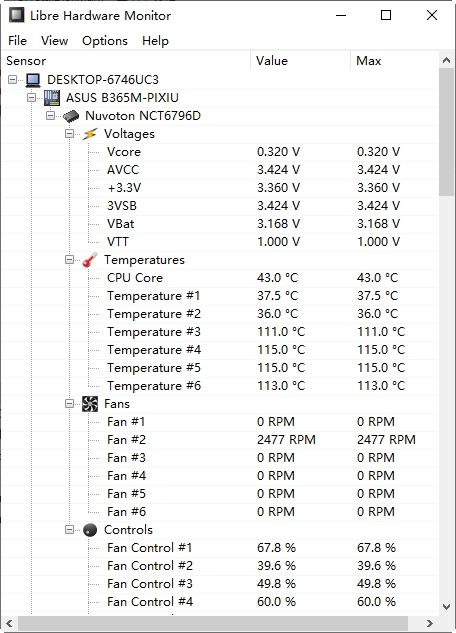The image size is (456, 633).
Task: Click the 43.0 °C value of CPU Core
Action: [277, 278]
